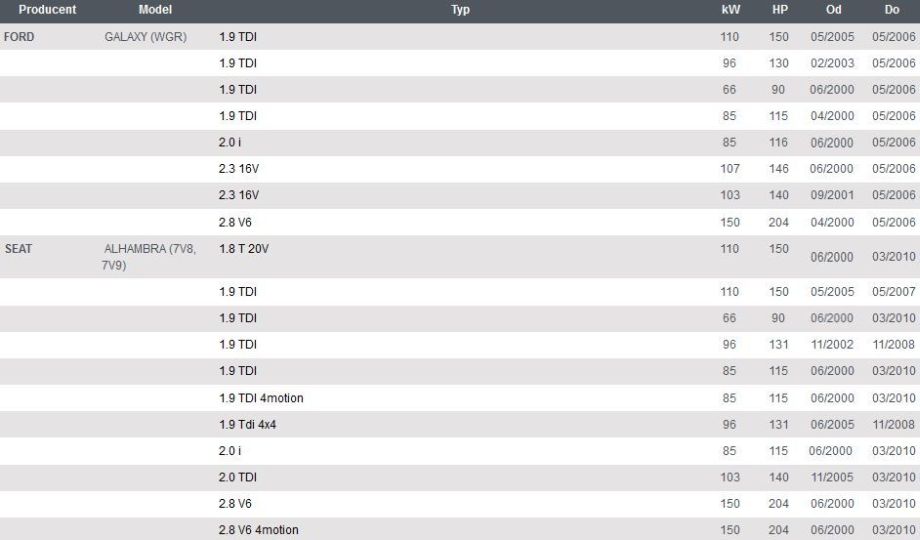Screen dimensions: 920x540
Task: Select the Ford 2.0 i row
Action: [x=460, y=143]
